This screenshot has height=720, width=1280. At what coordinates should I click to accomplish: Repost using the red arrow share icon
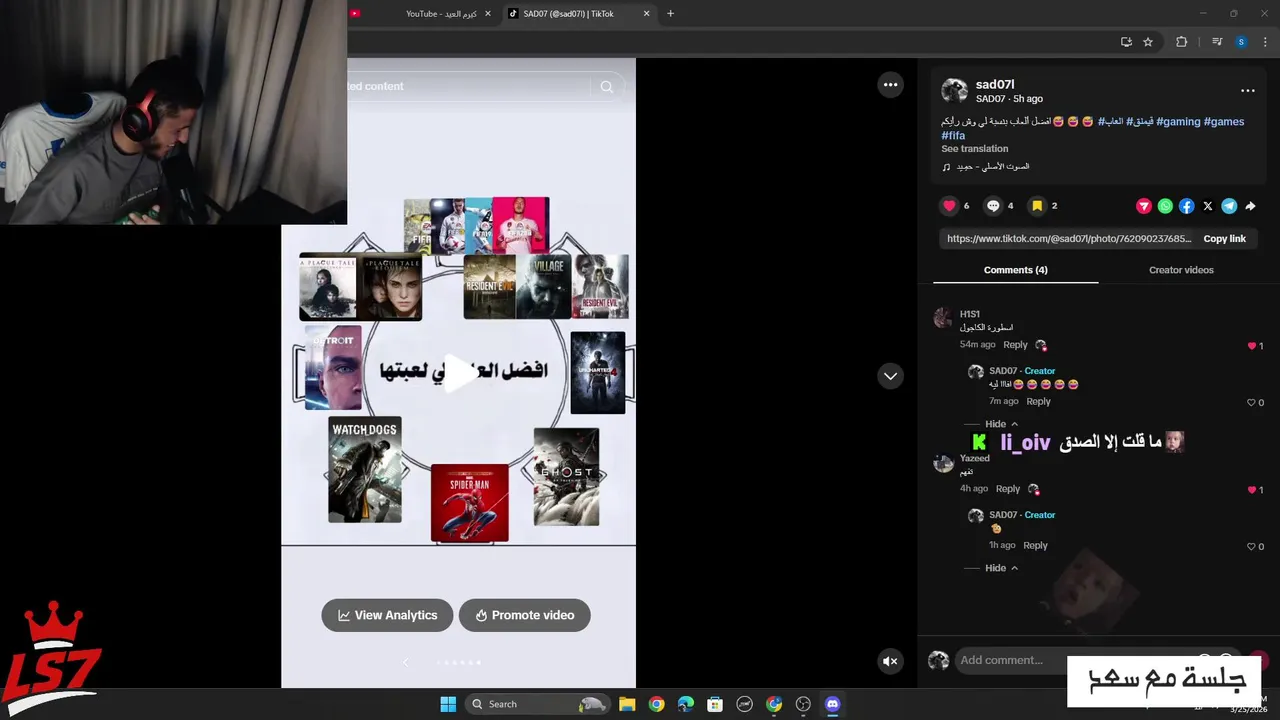pyautogui.click(x=1144, y=206)
